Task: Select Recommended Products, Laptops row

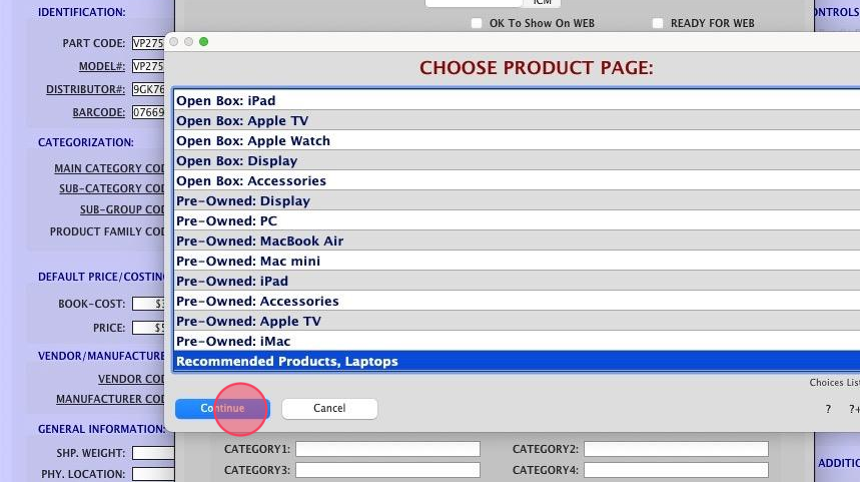Action: (517, 361)
